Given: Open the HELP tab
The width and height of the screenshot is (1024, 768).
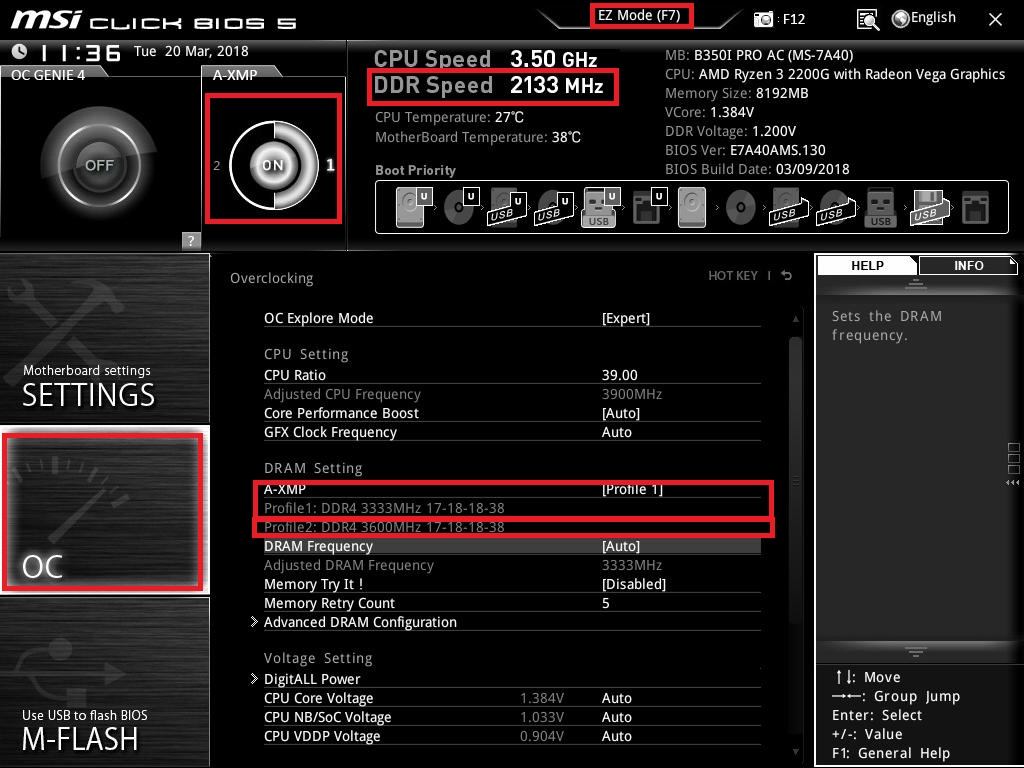Looking at the screenshot, I should [x=867, y=266].
